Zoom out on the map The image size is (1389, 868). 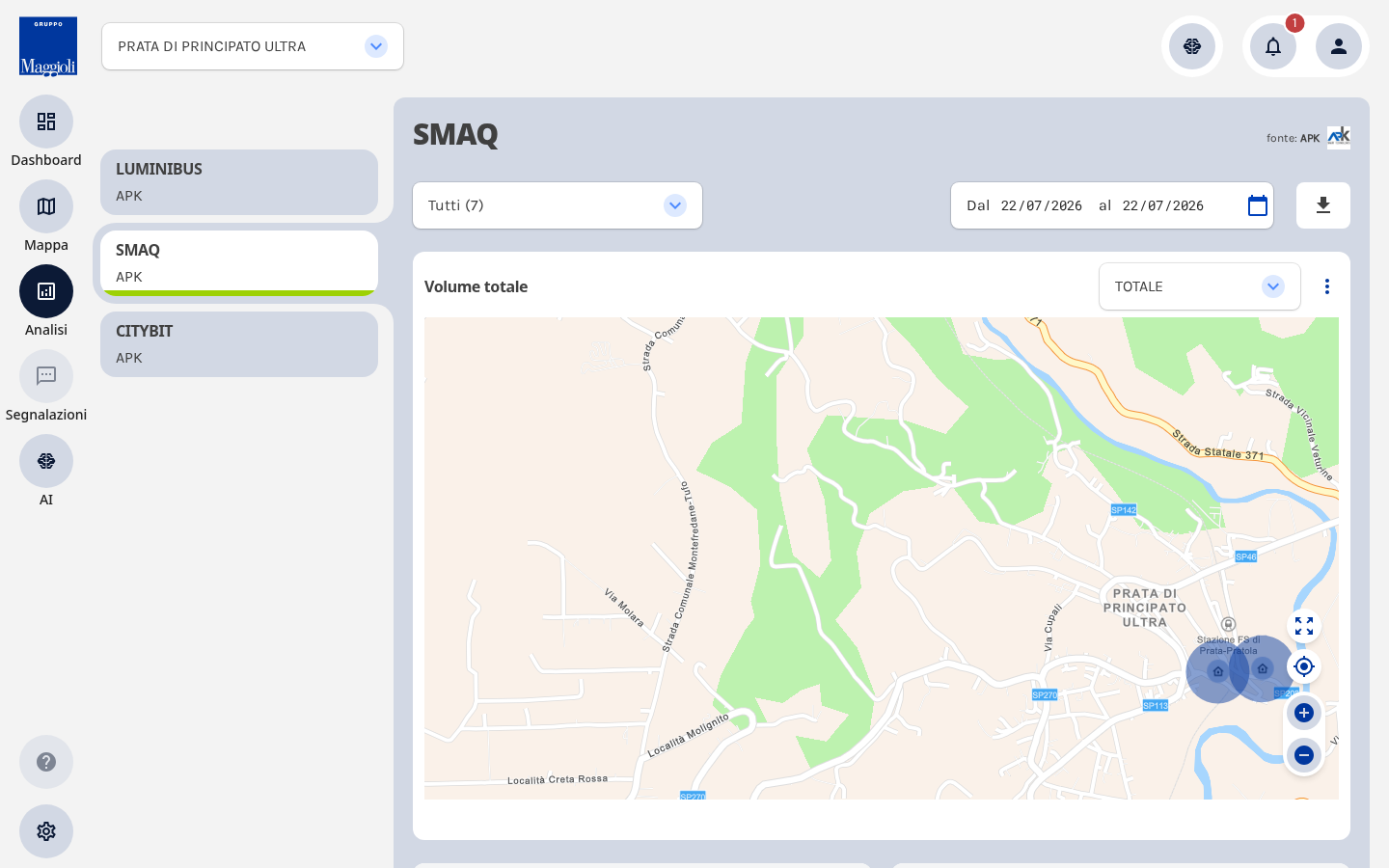click(x=1304, y=755)
